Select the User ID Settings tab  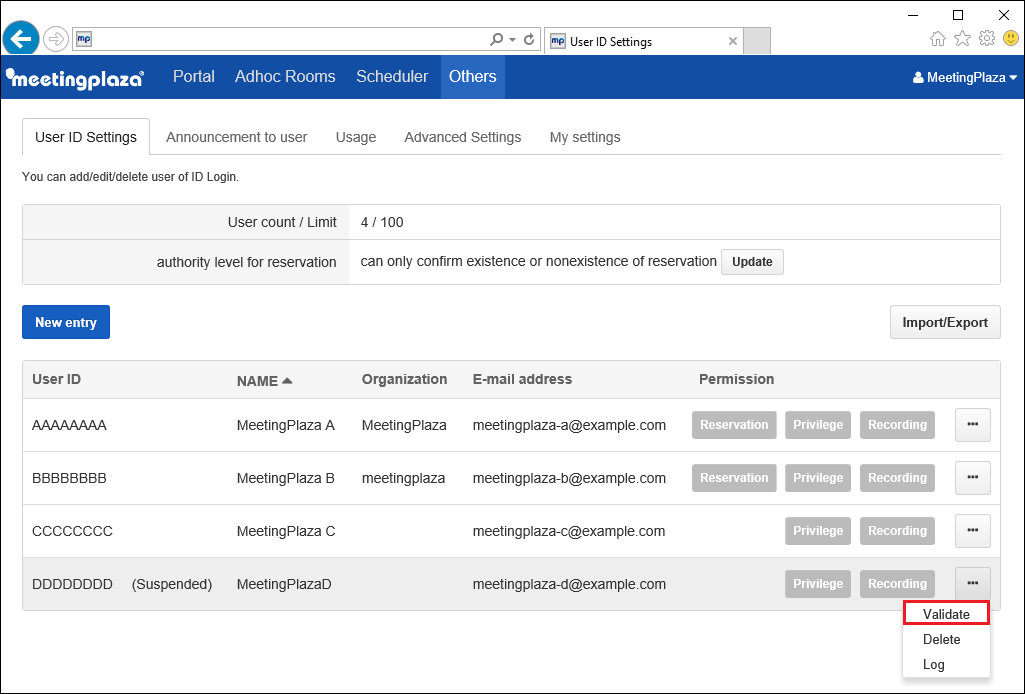86,137
